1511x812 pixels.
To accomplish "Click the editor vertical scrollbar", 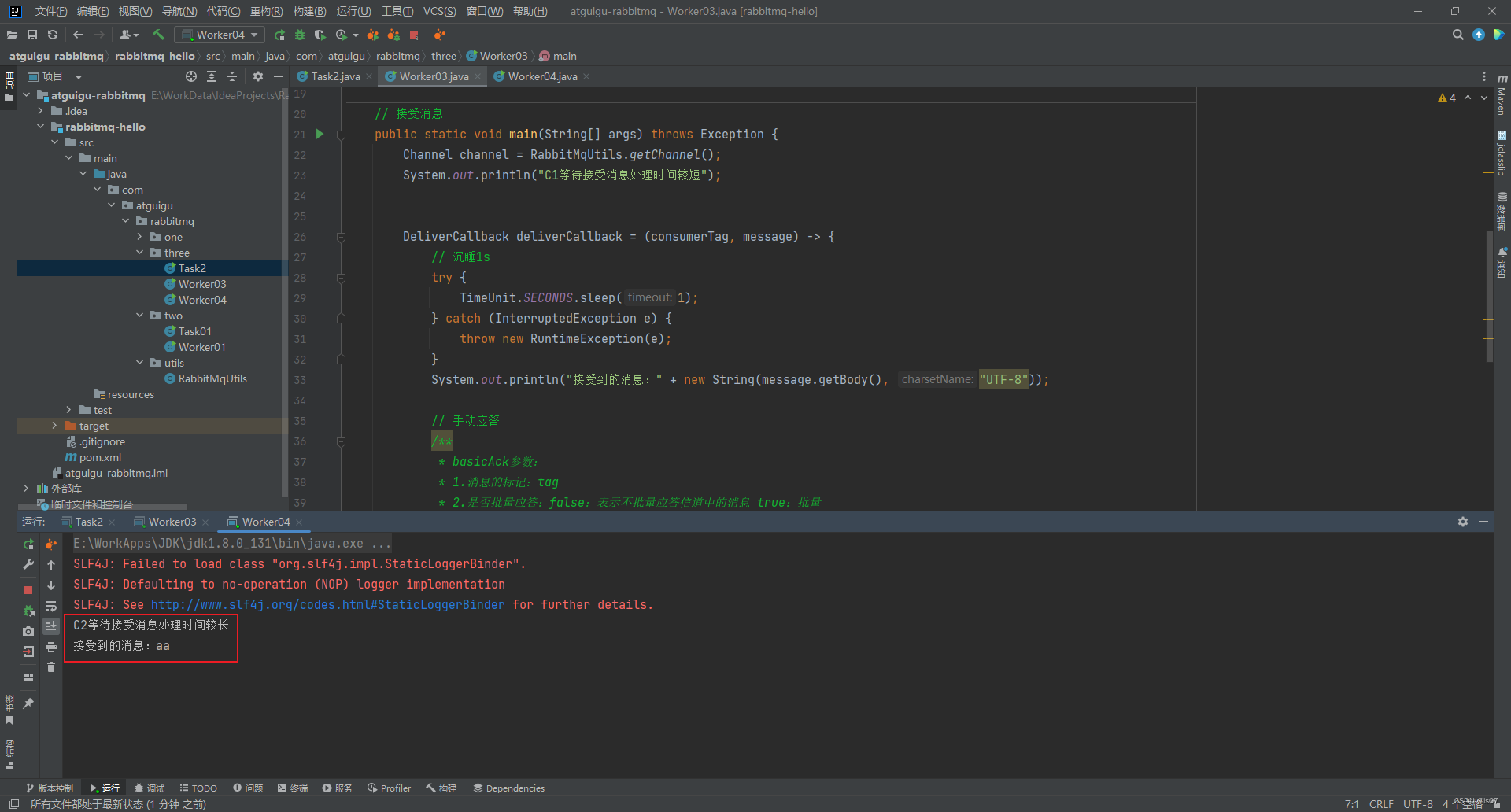I will point(1489,296).
